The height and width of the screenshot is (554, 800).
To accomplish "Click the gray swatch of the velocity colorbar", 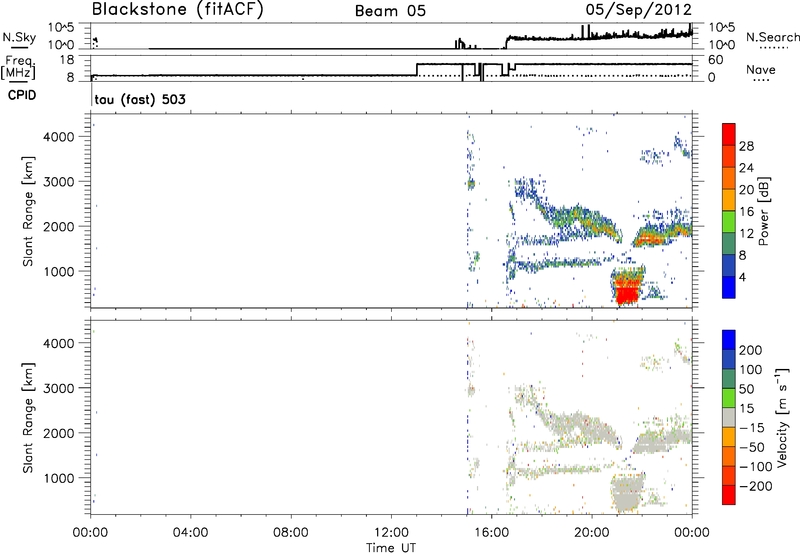I will tap(729, 417).
